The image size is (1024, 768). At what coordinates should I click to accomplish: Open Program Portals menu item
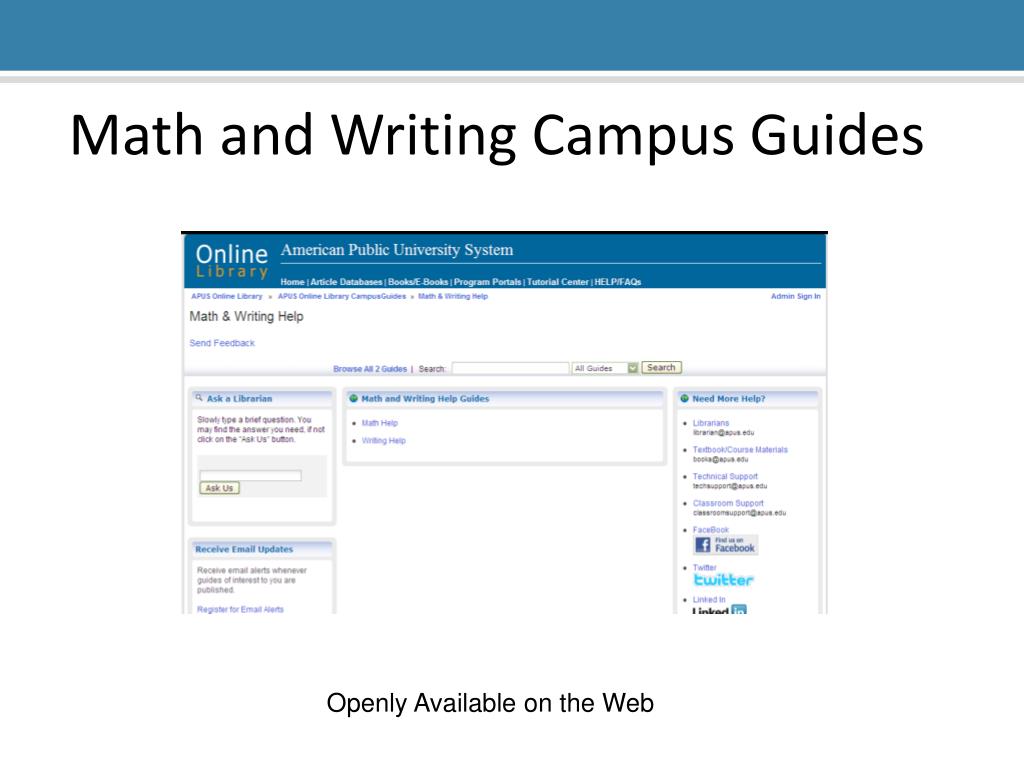coord(487,282)
